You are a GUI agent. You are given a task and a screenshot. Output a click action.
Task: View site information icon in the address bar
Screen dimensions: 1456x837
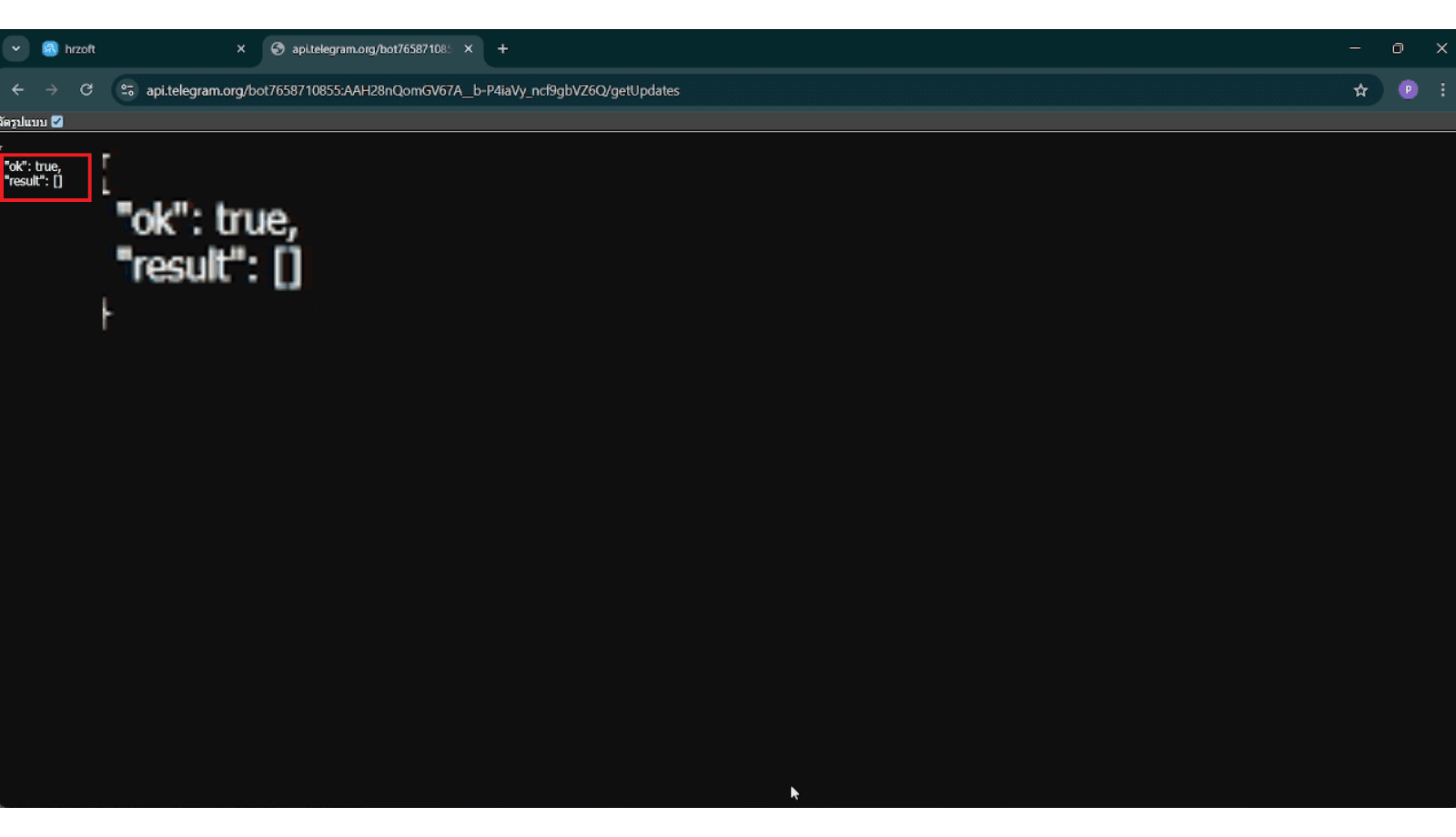127,90
